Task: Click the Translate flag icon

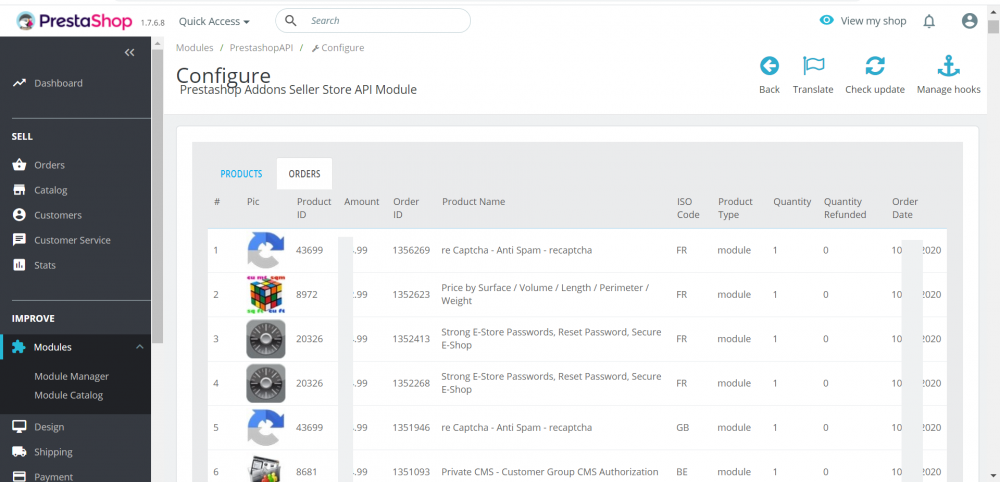Action: click(813, 66)
